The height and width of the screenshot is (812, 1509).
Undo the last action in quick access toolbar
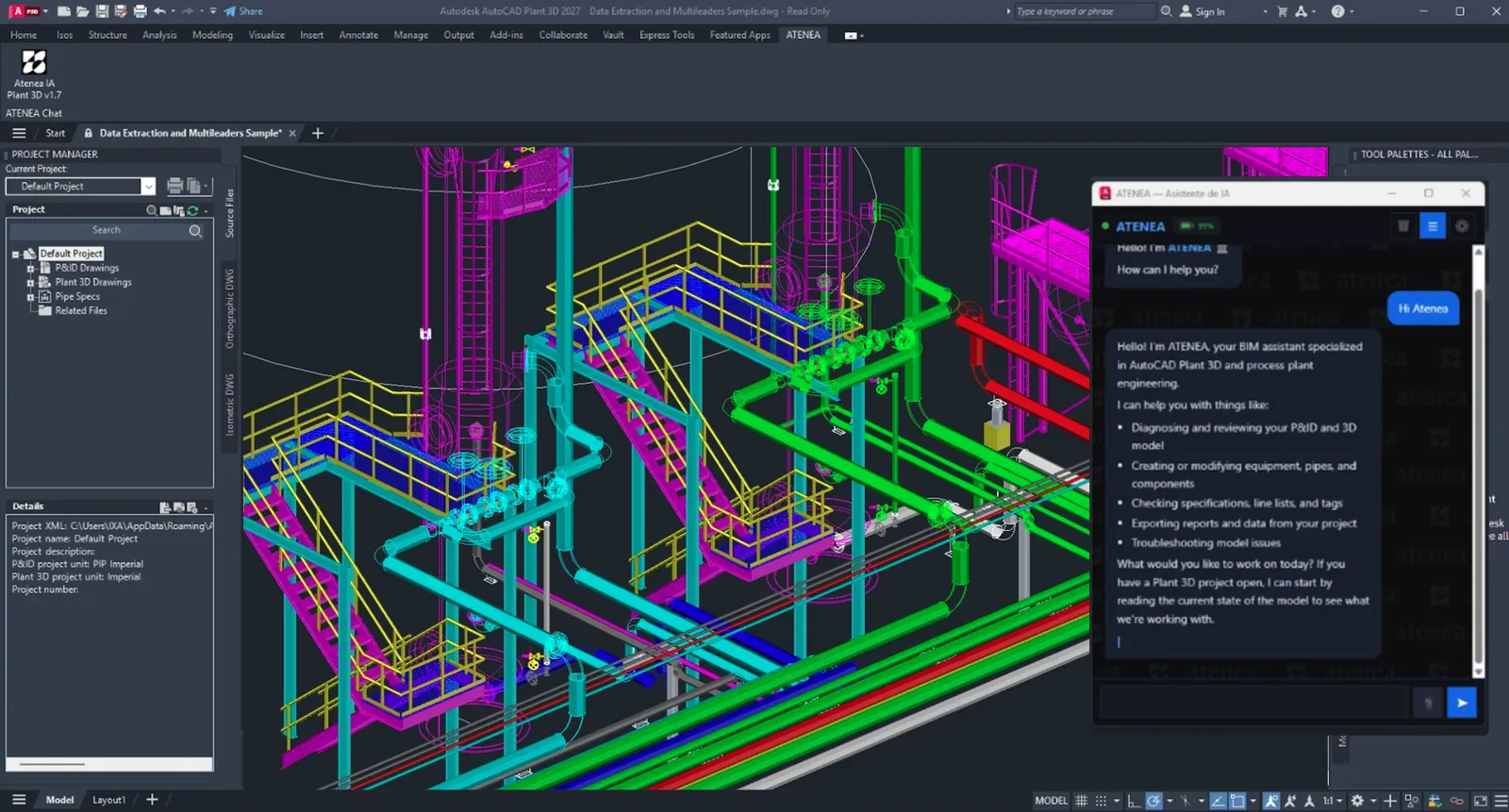[160, 11]
